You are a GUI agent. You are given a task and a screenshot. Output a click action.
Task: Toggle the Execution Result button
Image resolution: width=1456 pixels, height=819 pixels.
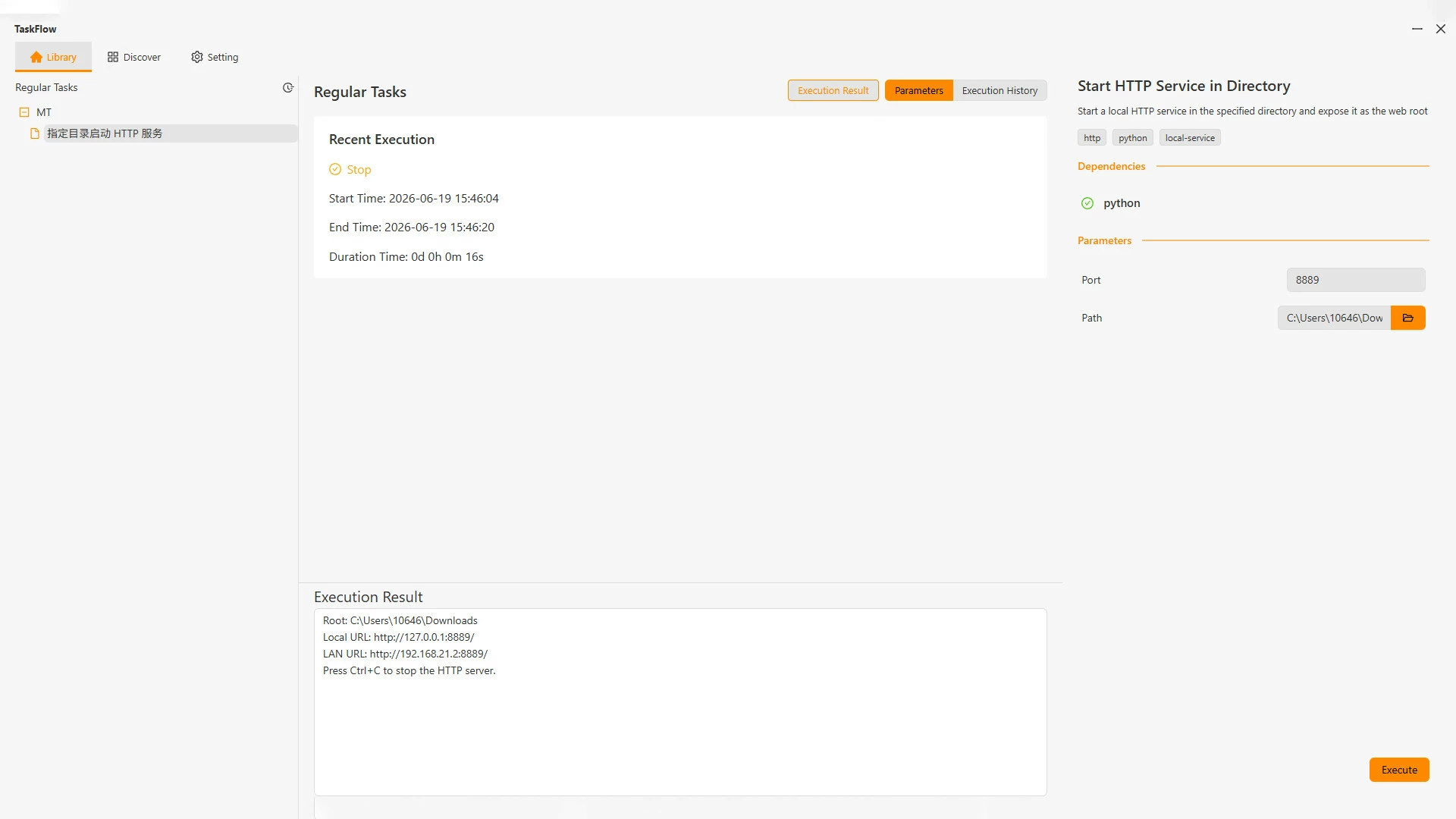833,90
